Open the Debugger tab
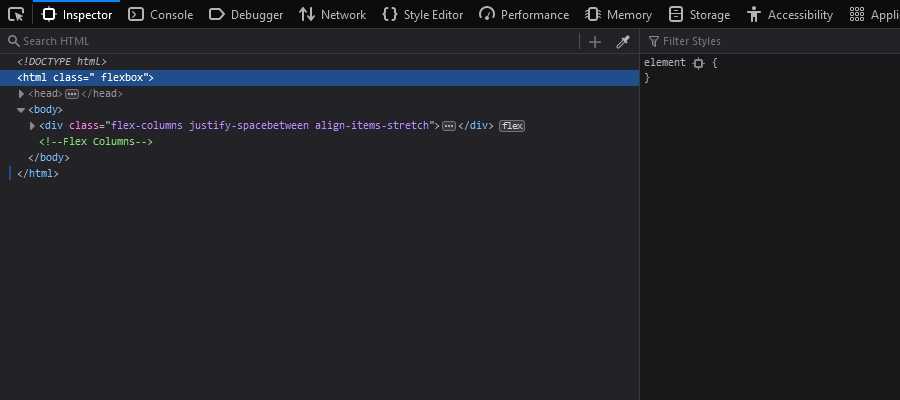Image resolution: width=900 pixels, height=400 pixels. click(246, 15)
